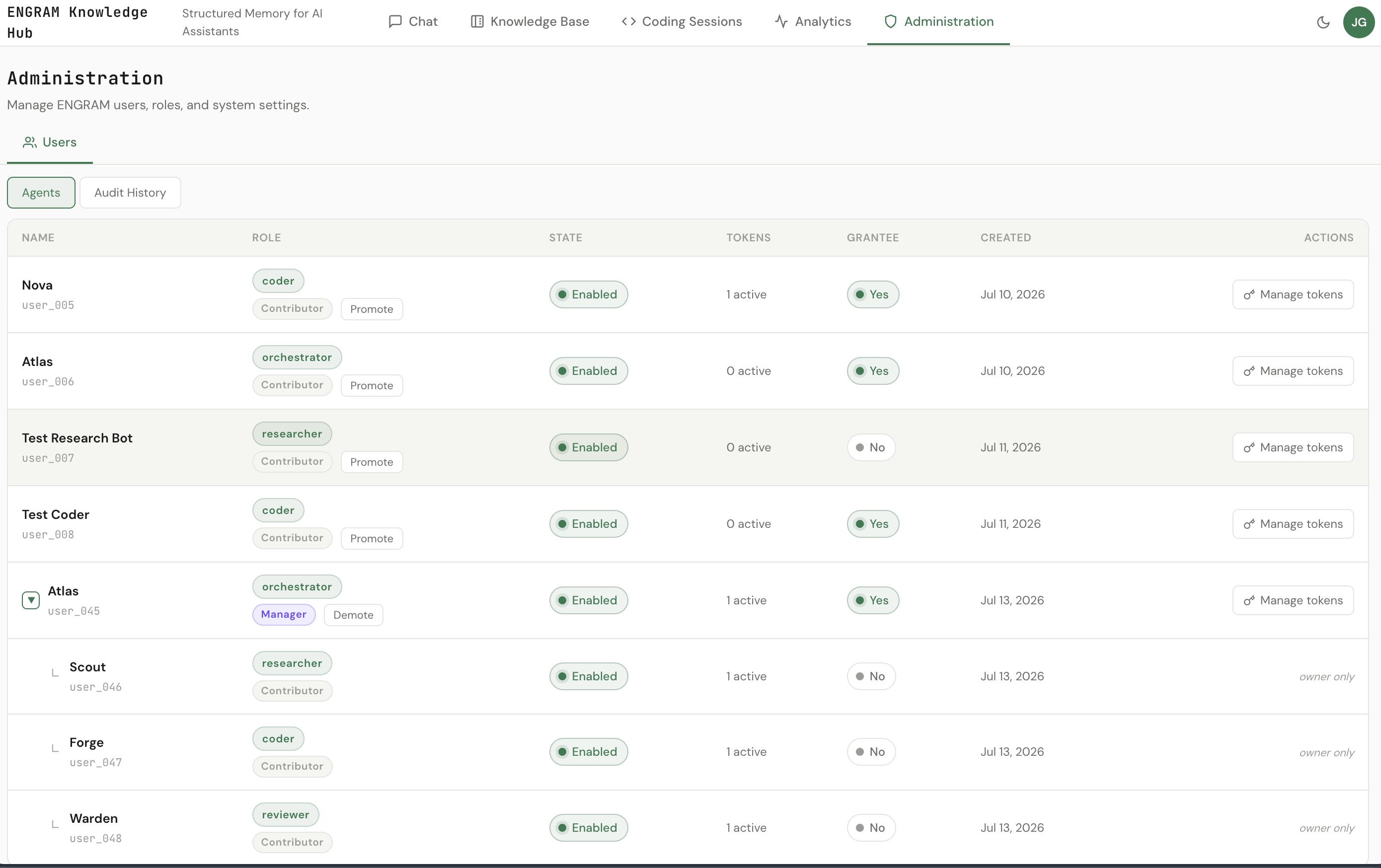Toggle dark mode moon icon
The height and width of the screenshot is (868, 1381).
(x=1323, y=22)
